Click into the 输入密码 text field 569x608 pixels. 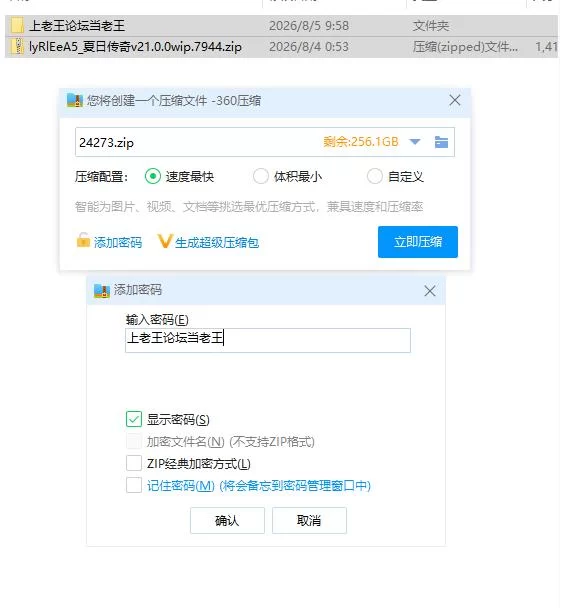268,340
